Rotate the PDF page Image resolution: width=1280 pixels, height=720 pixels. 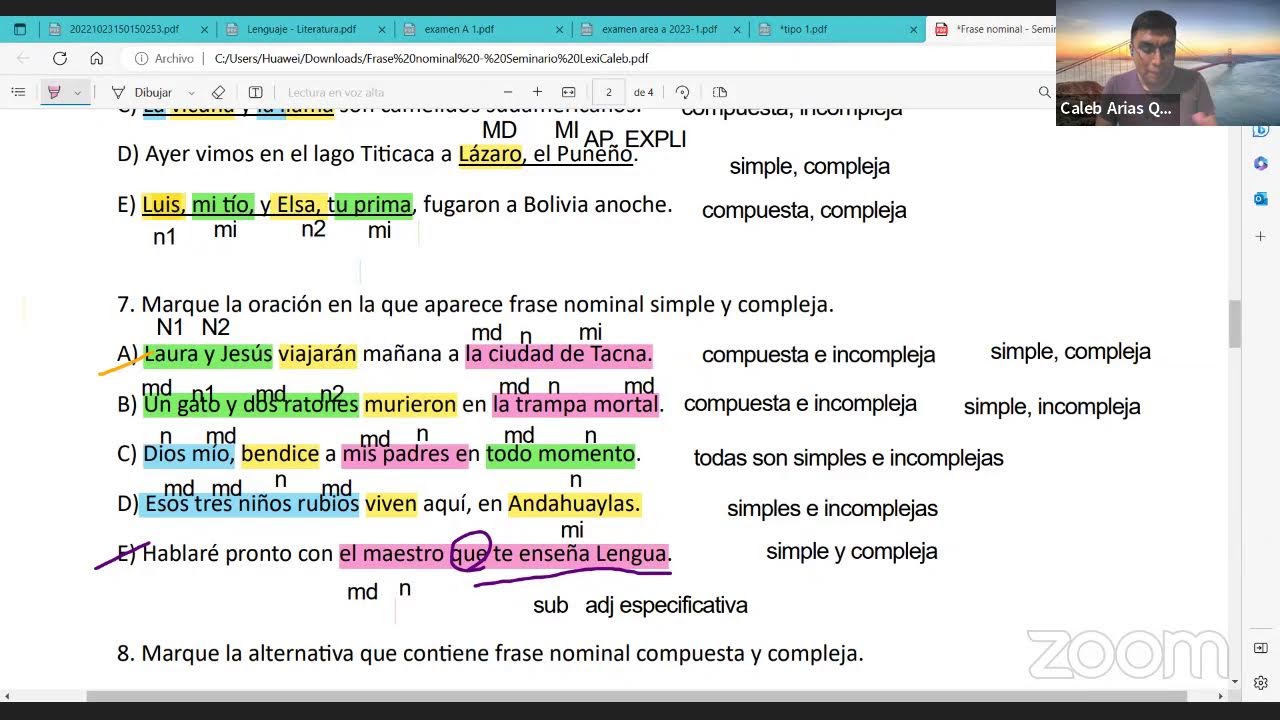[x=682, y=92]
